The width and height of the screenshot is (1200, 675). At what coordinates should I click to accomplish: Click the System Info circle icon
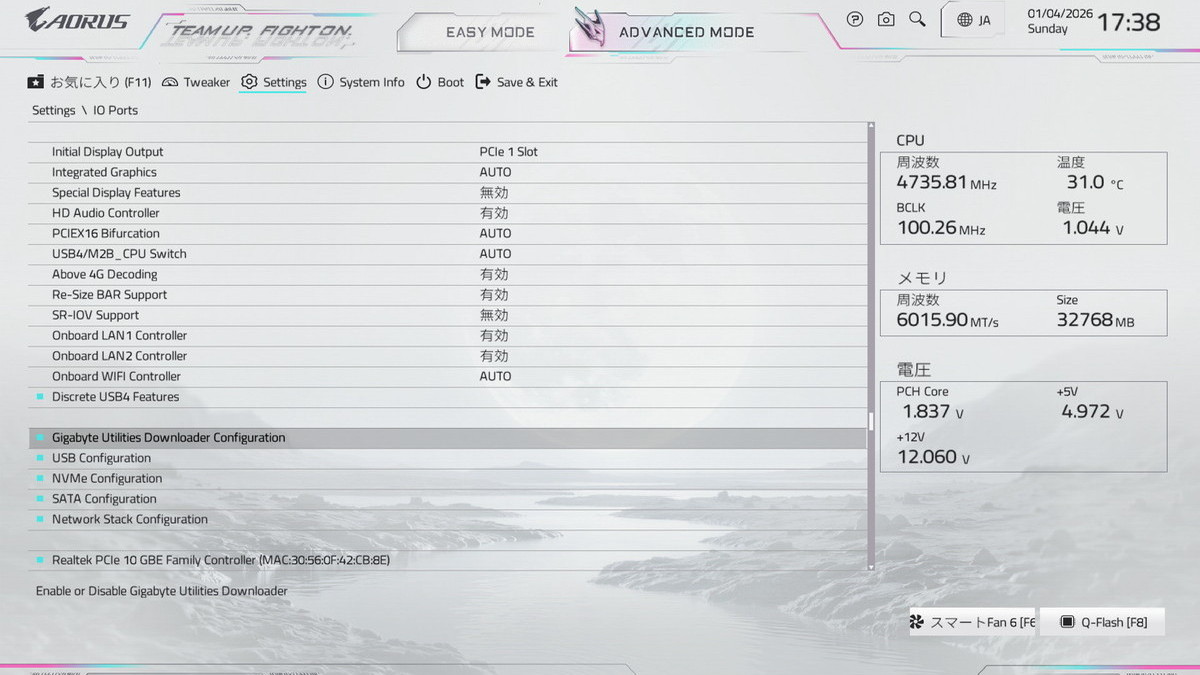point(325,82)
